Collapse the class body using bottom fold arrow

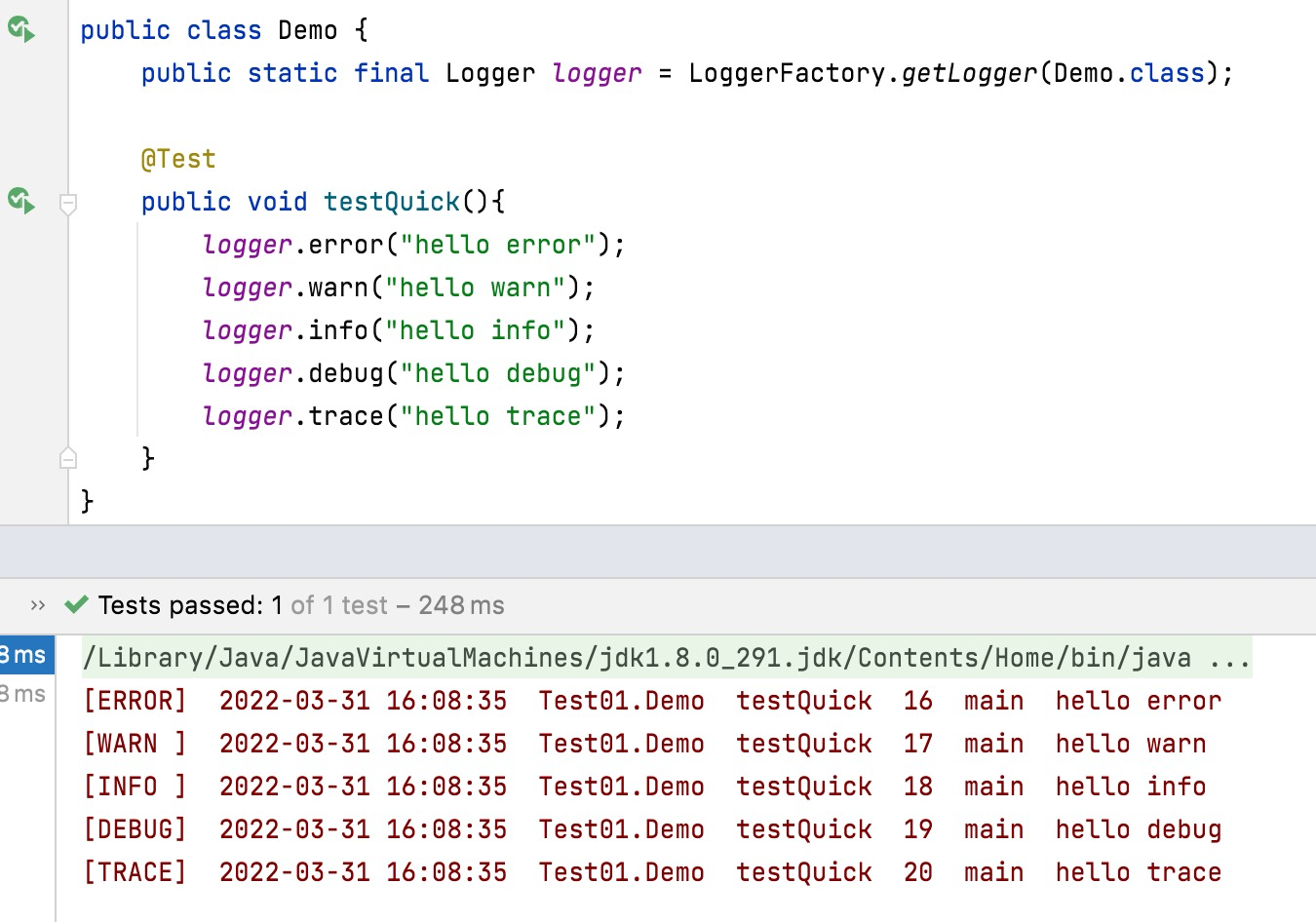pos(68,456)
